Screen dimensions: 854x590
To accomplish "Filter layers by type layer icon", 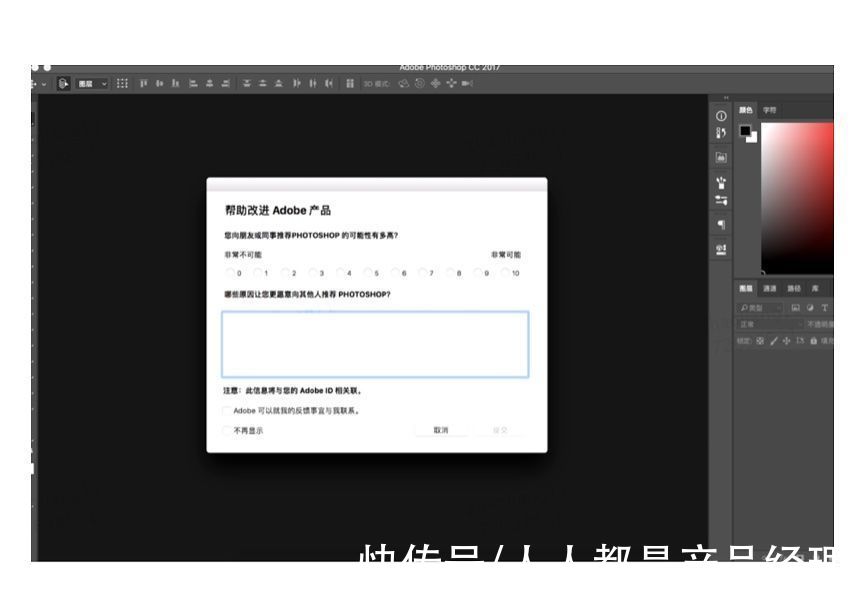I will point(825,308).
